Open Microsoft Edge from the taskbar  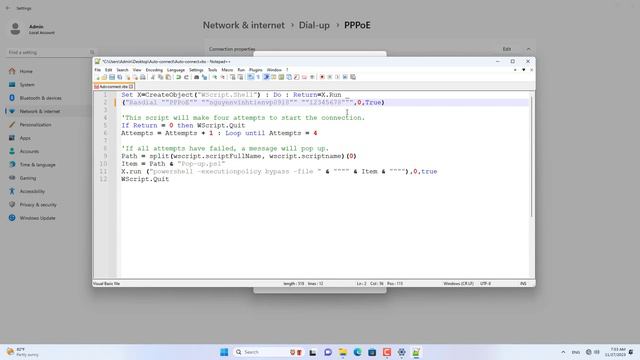358,352
